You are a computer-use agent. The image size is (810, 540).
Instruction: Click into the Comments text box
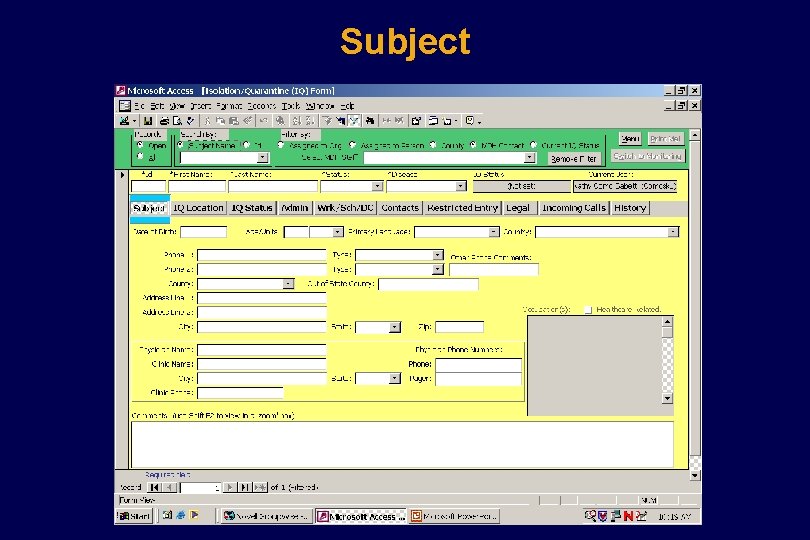(402, 444)
